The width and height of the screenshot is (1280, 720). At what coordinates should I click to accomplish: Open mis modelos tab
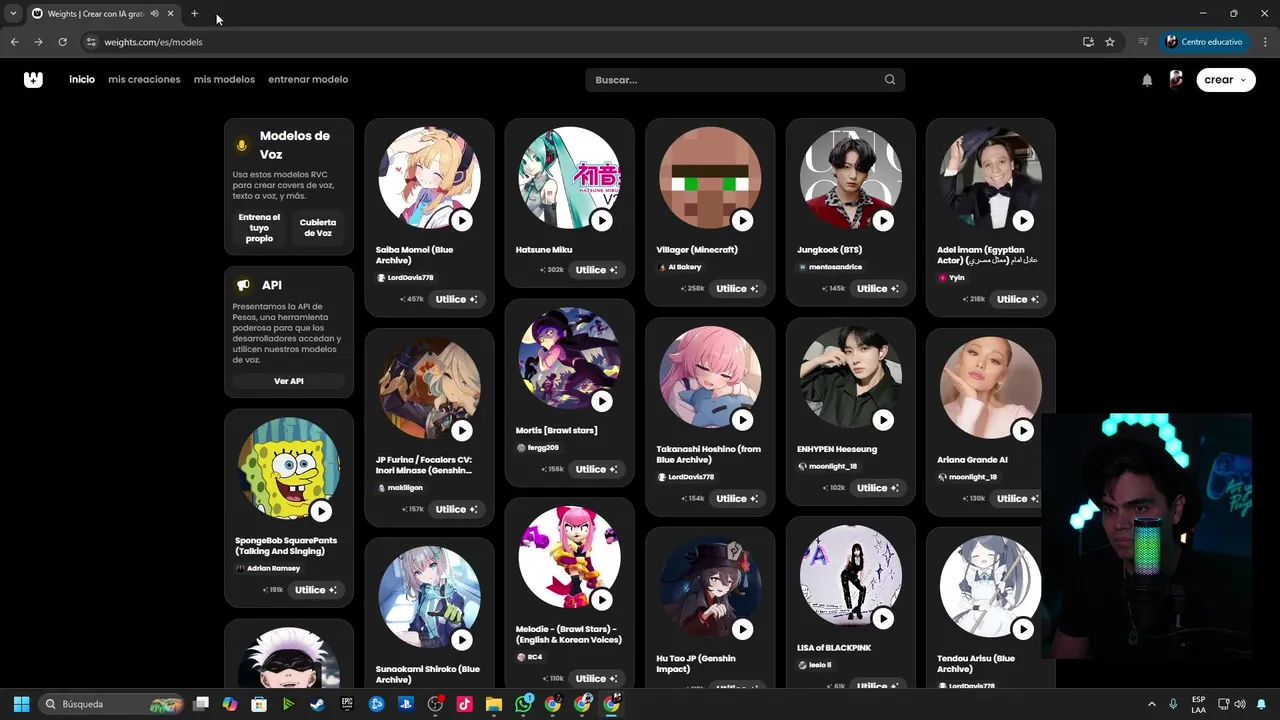pyautogui.click(x=224, y=79)
